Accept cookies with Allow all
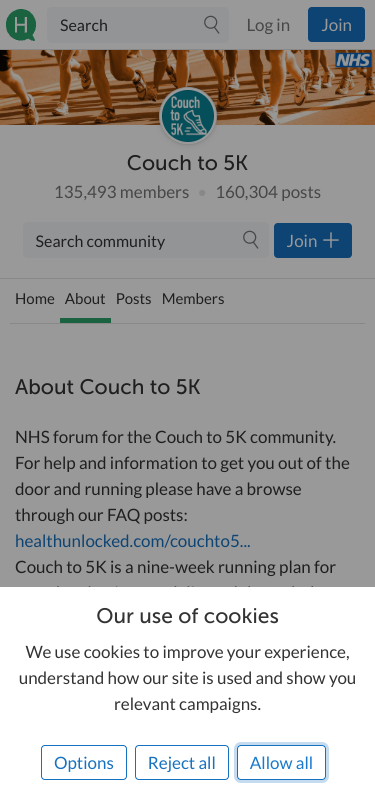375x812 pixels. [x=281, y=762]
